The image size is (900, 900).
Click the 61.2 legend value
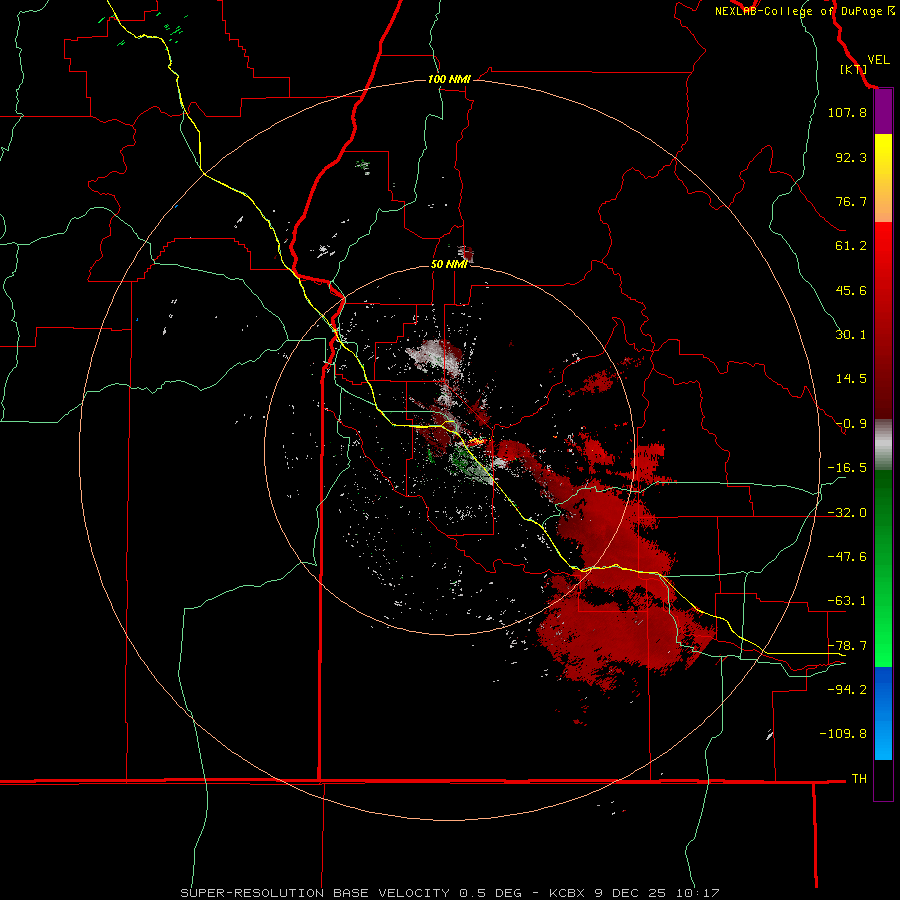[851, 246]
